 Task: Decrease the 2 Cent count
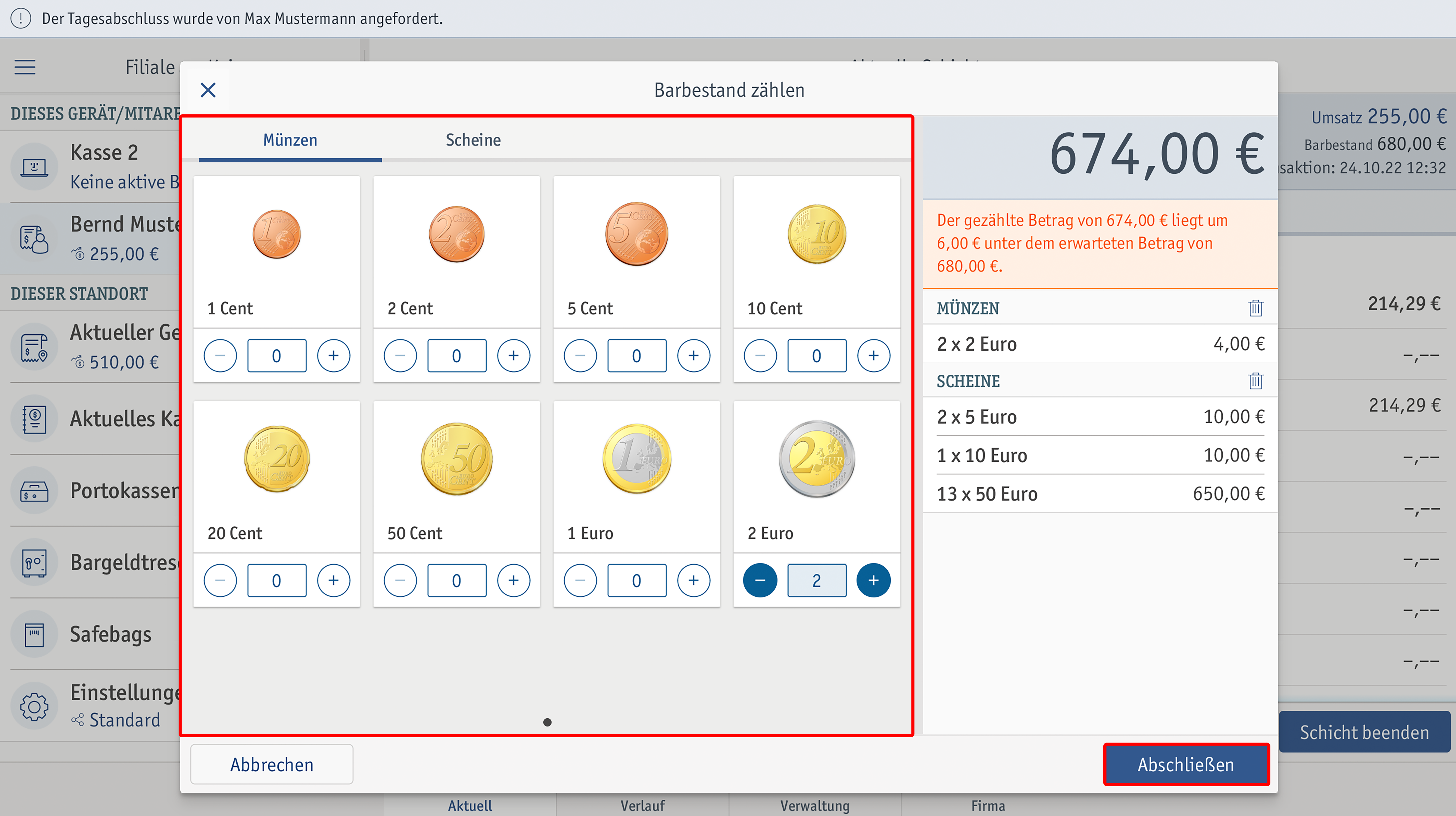click(400, 355)
